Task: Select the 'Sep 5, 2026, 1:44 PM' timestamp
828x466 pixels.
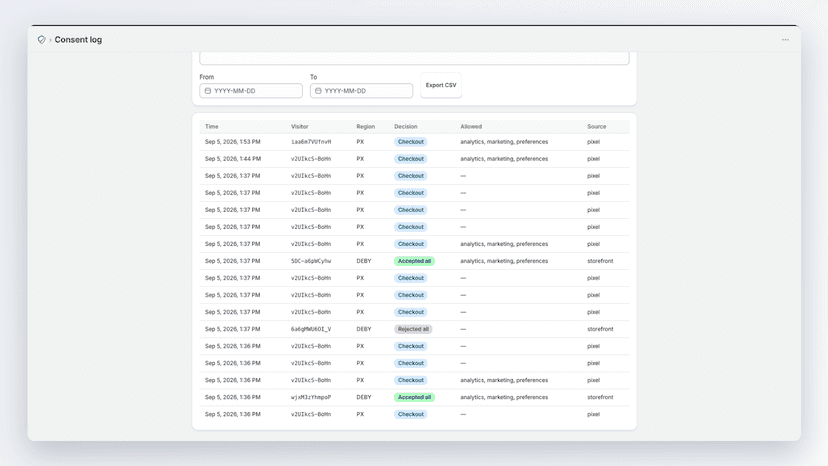Action: click(x=233, y=159)
